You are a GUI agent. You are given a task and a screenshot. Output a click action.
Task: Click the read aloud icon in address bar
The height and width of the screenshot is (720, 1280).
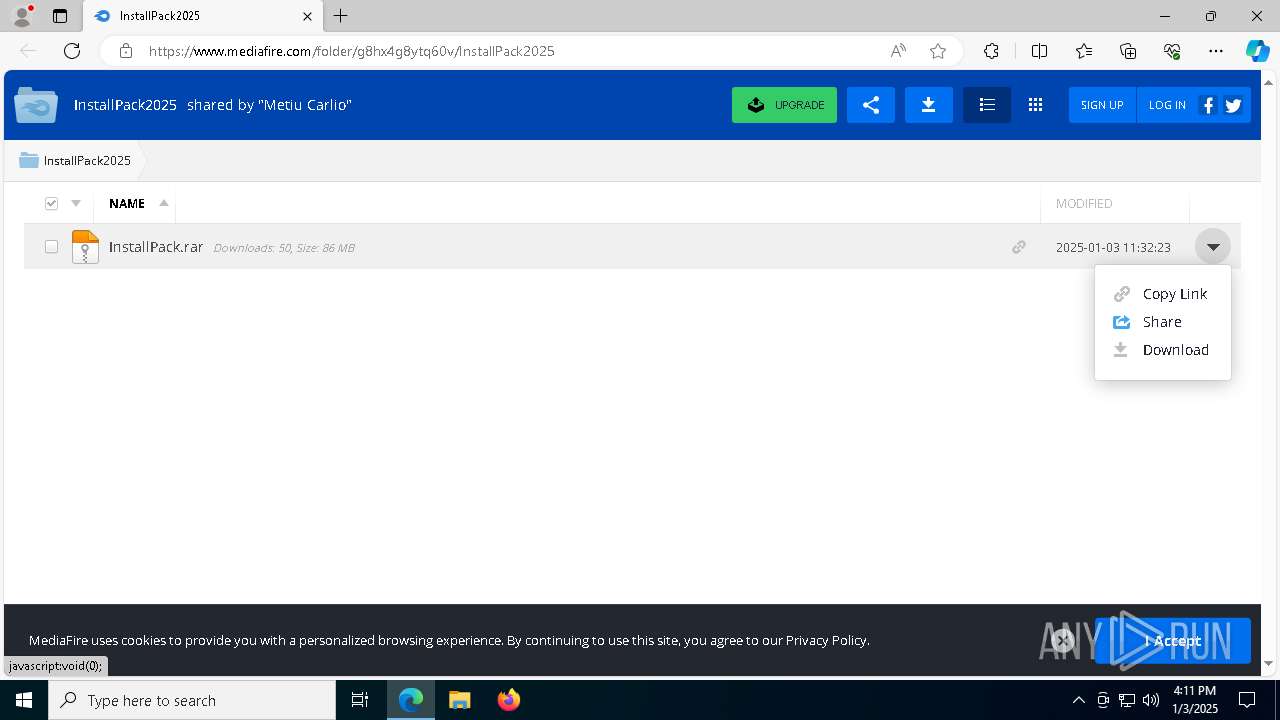tap(898, 51)
